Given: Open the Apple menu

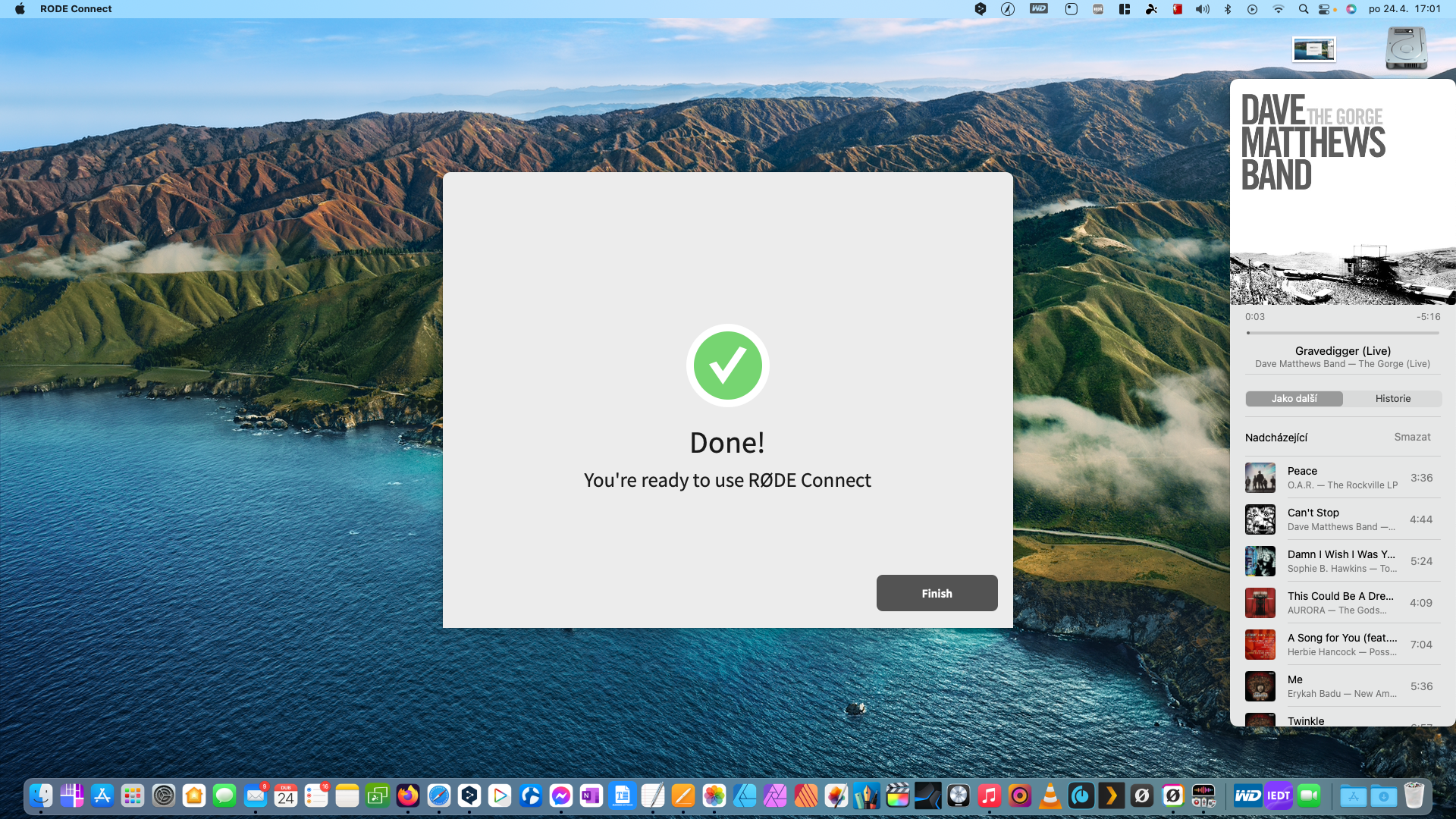Looking at the screenshot, I should pos(20,9).
